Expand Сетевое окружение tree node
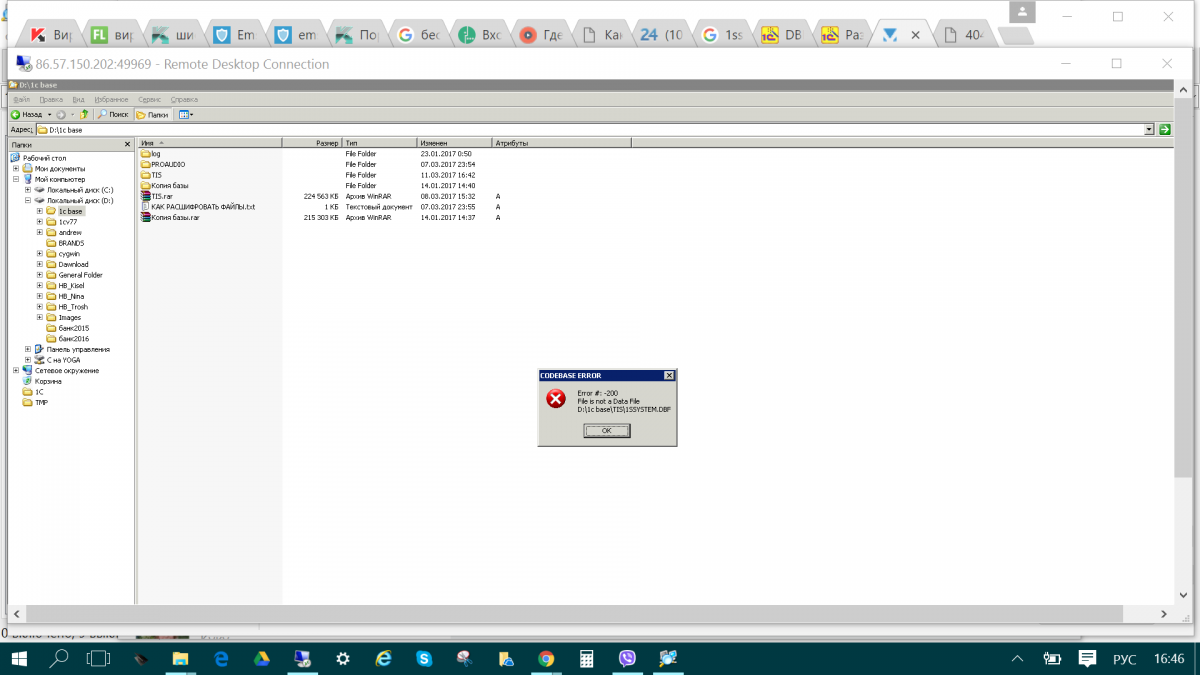 click(16, 371)
